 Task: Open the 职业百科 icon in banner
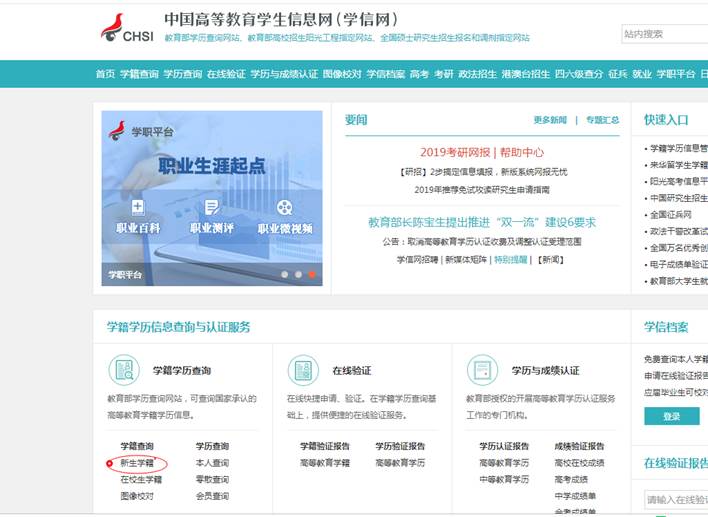coord(137,208)
